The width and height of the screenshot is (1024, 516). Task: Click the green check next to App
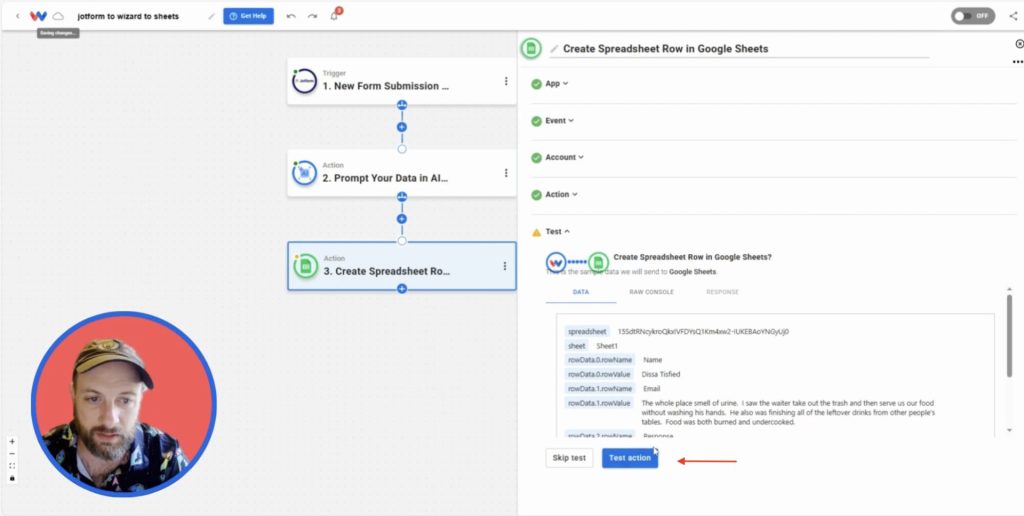coord(536,84)
